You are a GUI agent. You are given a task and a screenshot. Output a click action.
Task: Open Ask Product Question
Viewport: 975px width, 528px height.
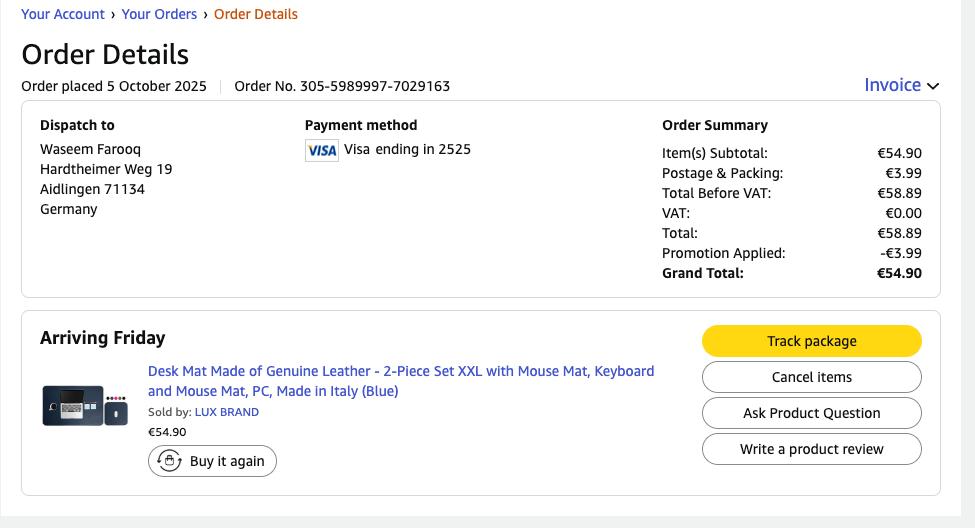[811, 413]
